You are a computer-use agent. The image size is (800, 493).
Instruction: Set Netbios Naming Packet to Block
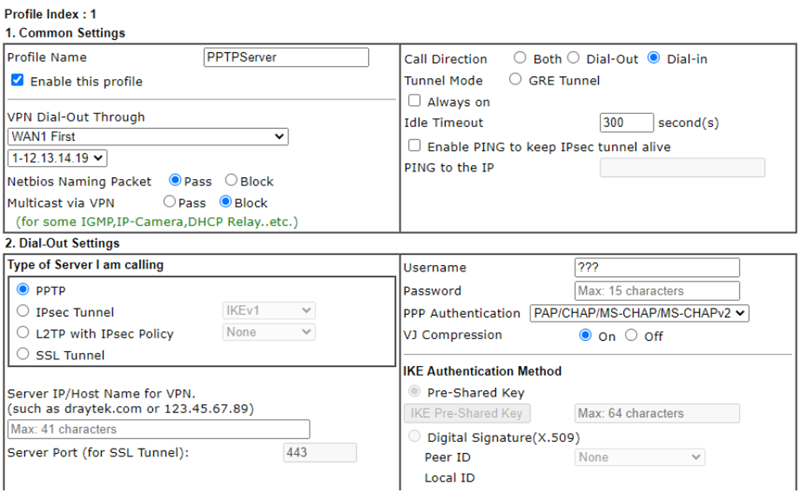click(x=231, y=181)
